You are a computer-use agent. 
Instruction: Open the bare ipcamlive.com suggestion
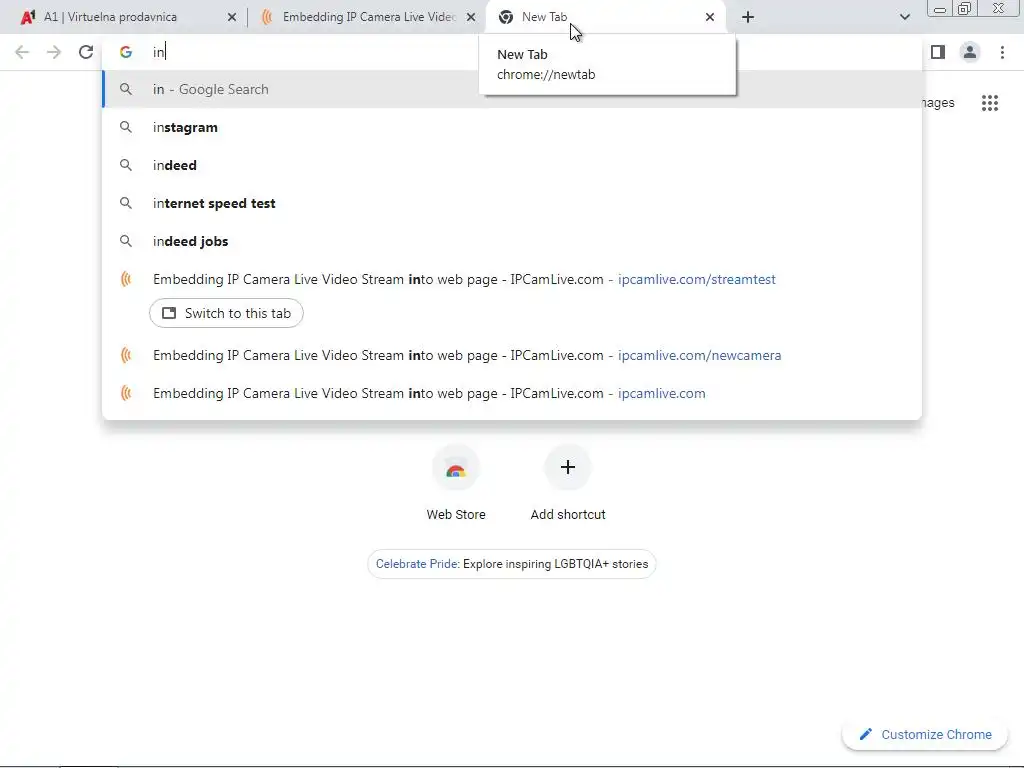pyautogui.click(x=512, y=393)
